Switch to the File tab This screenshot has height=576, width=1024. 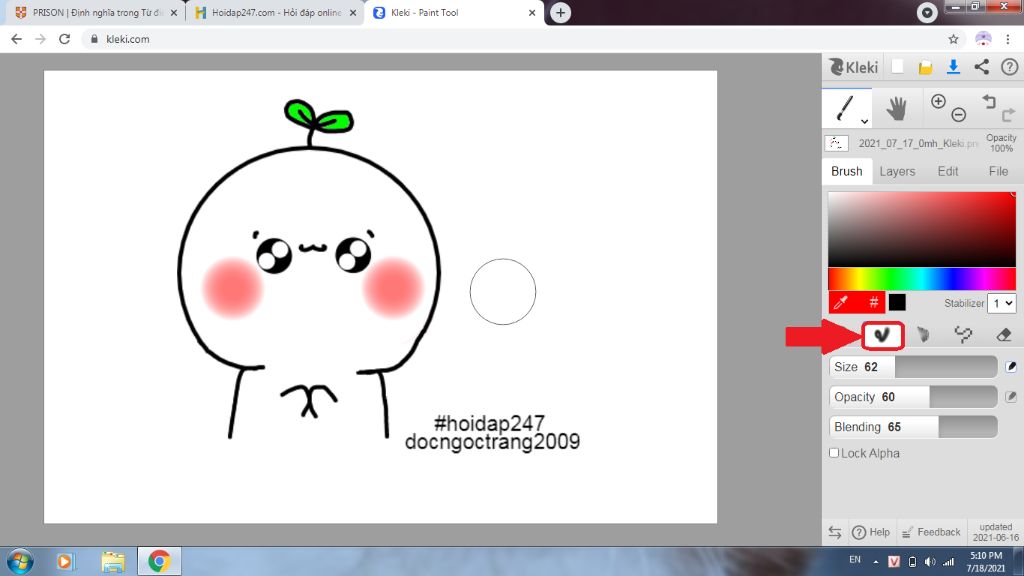[x=998, y=171]
